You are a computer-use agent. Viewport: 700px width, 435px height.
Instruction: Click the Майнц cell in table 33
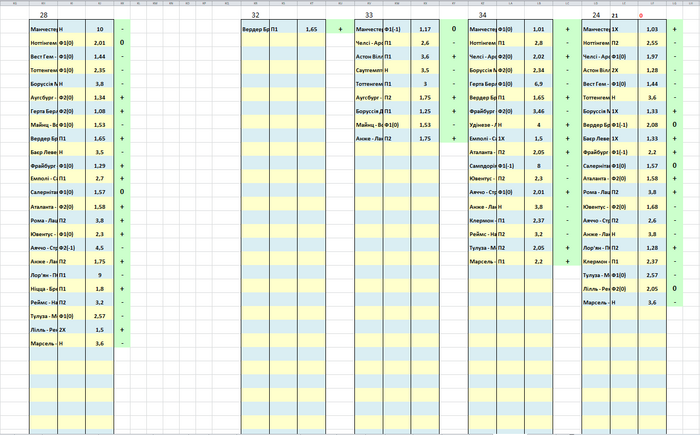coord(369,125)
